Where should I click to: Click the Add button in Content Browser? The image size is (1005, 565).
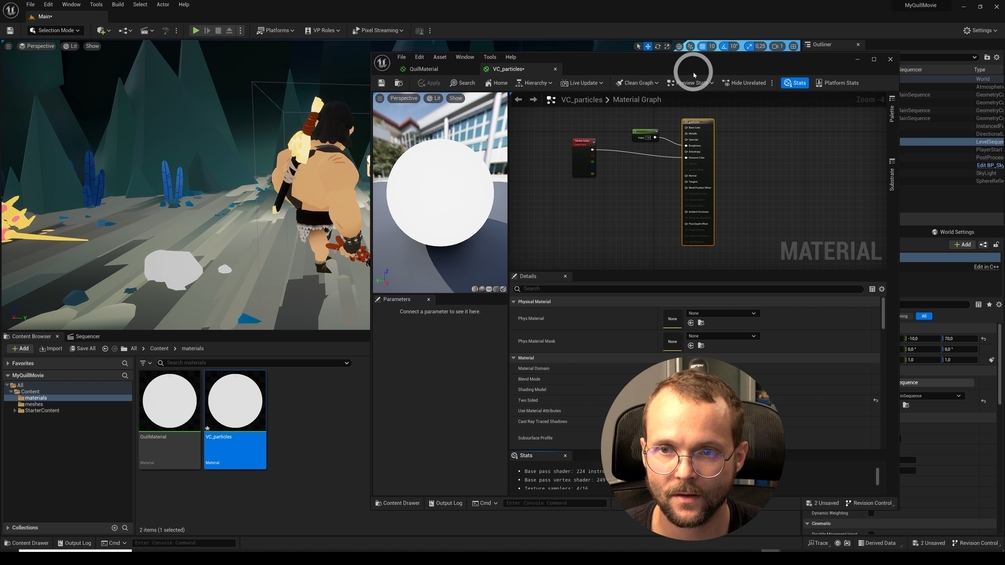tap(21, 348)
